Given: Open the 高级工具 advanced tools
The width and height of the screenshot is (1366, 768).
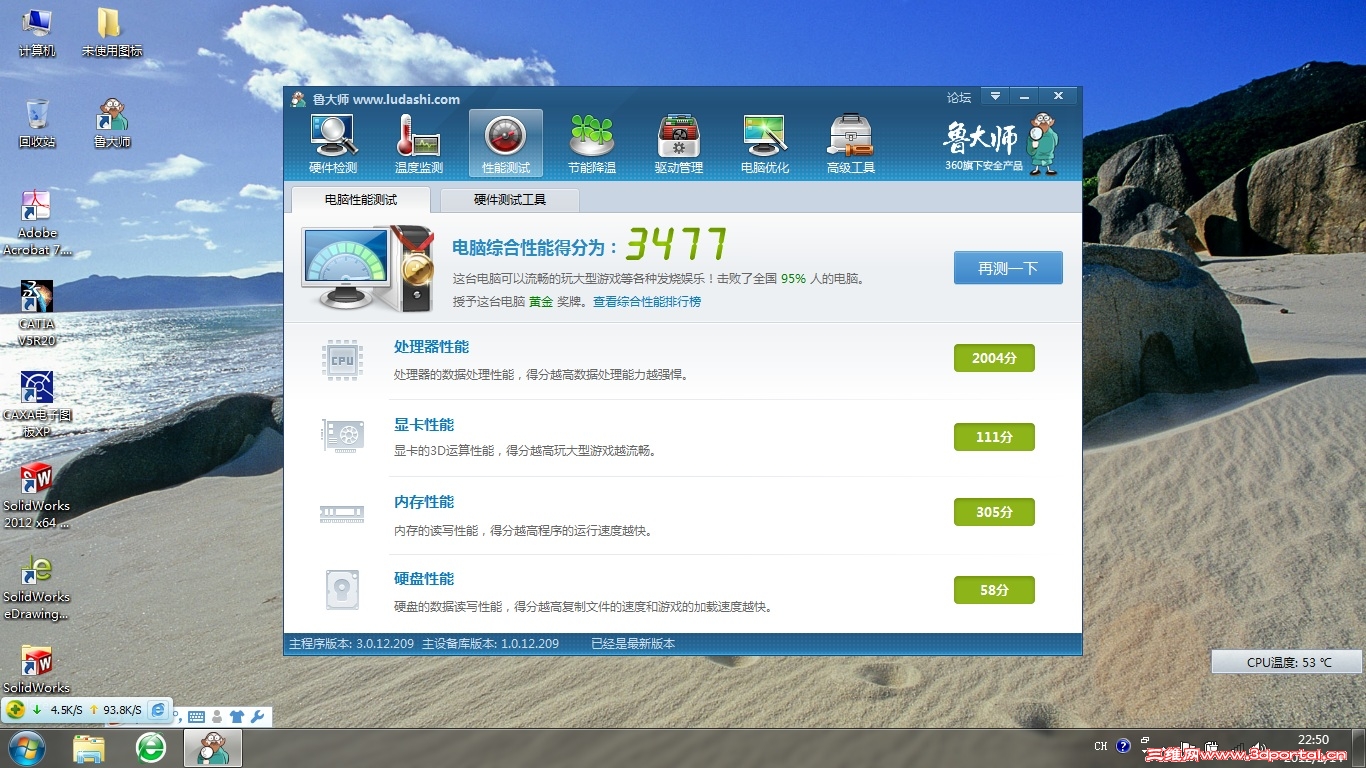Looking at the screenshot, I should (x=851, y=143).
